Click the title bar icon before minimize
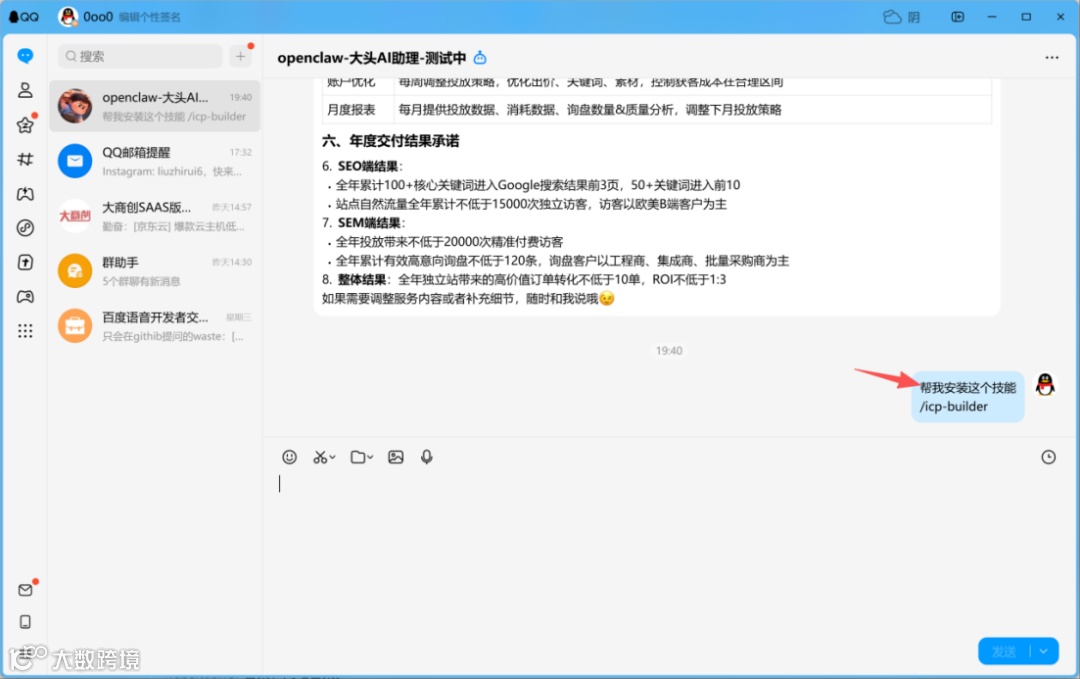 (x=957, y=17)
